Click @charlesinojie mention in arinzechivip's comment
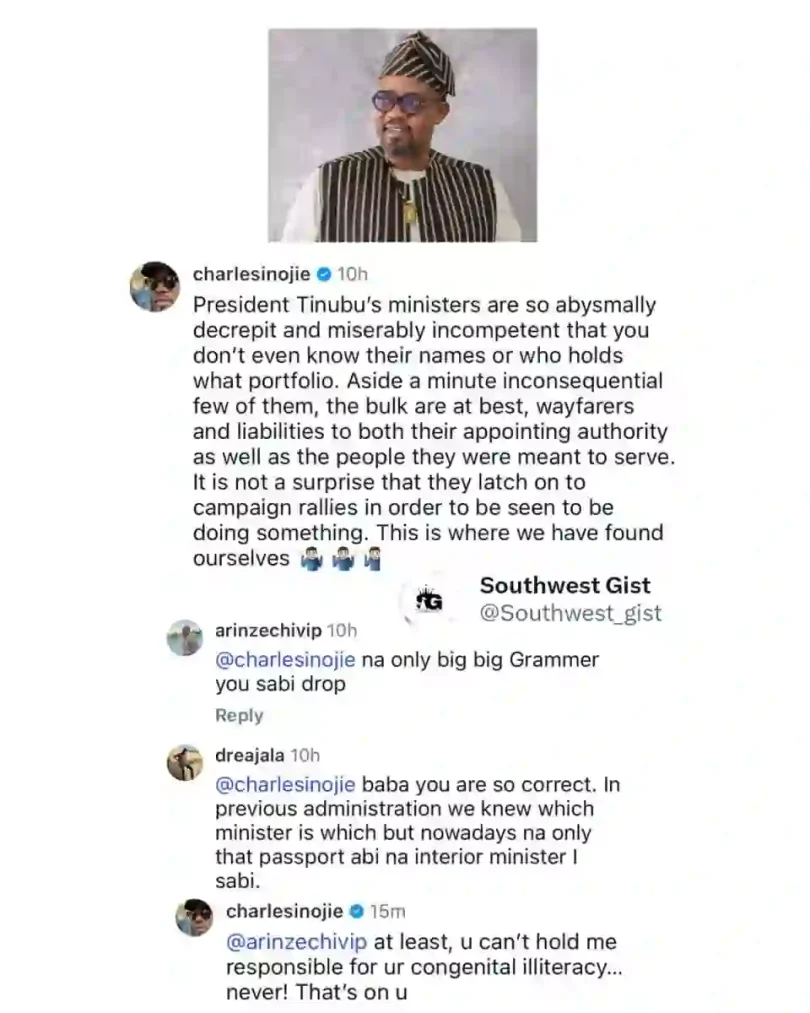This screenshot has height=1013, width=810. point(284,660)
